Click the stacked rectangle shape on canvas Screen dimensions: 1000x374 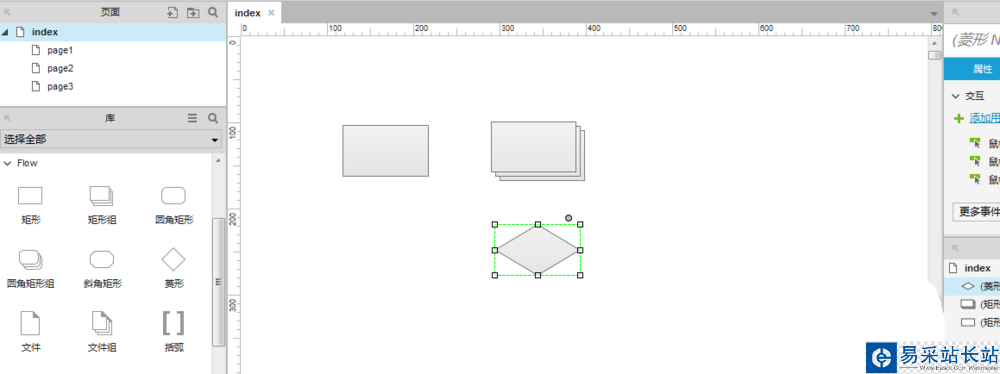click(x=537, y=151)
